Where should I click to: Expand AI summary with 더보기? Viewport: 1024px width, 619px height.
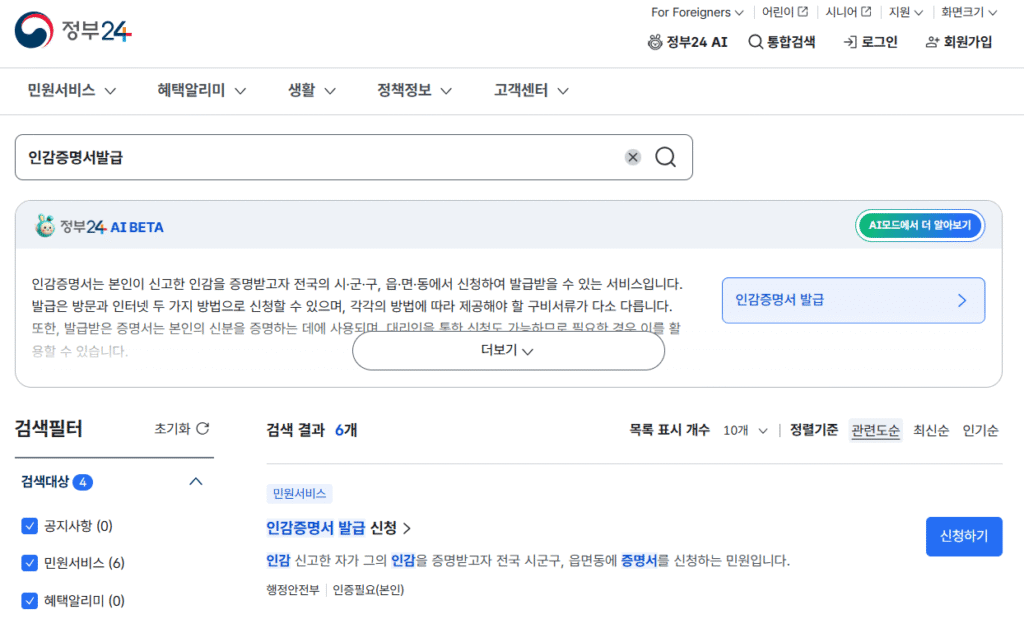coord(508,351)
